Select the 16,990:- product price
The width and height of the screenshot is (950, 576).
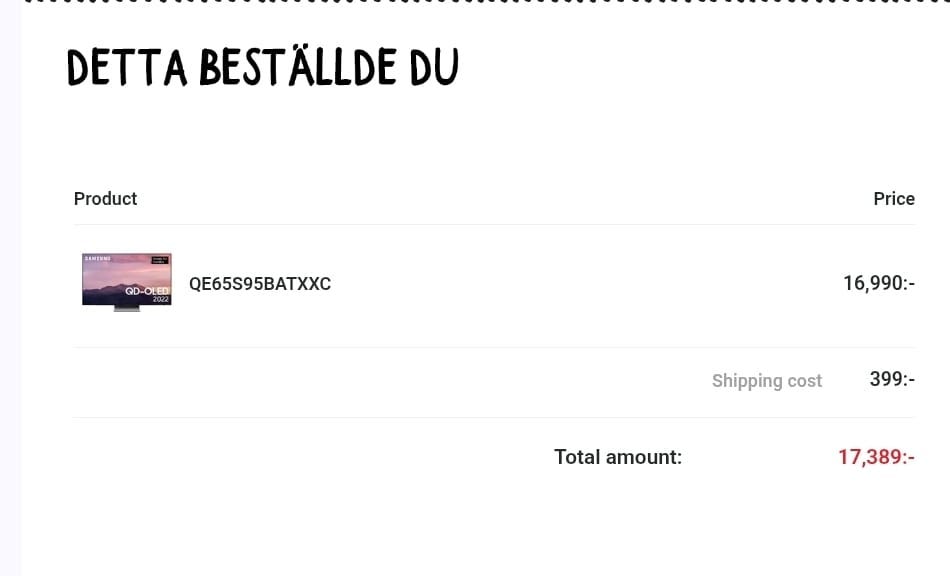(x=878, y=284)
